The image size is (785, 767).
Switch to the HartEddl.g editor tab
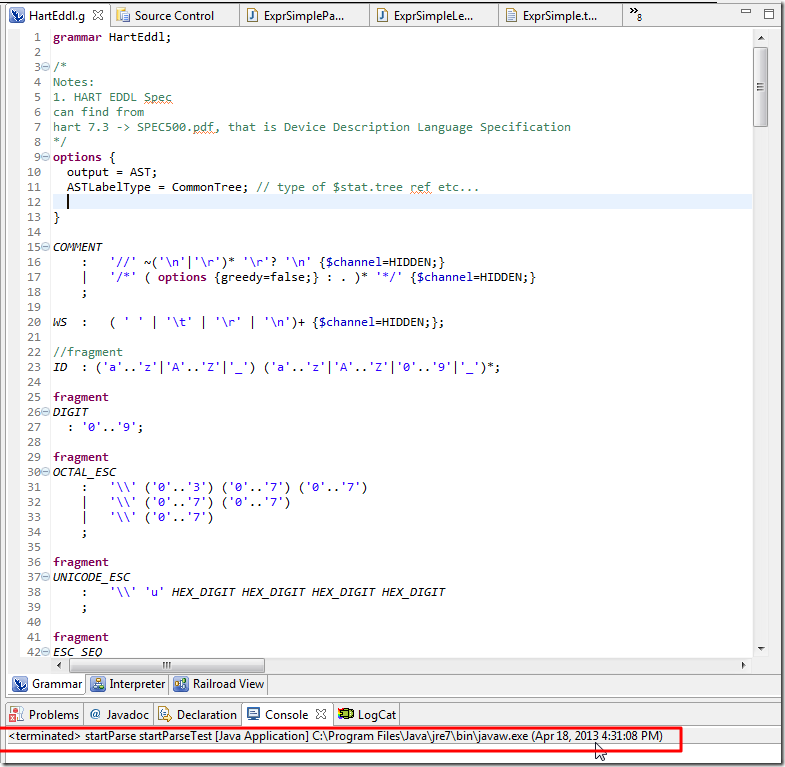click(57, 16)
